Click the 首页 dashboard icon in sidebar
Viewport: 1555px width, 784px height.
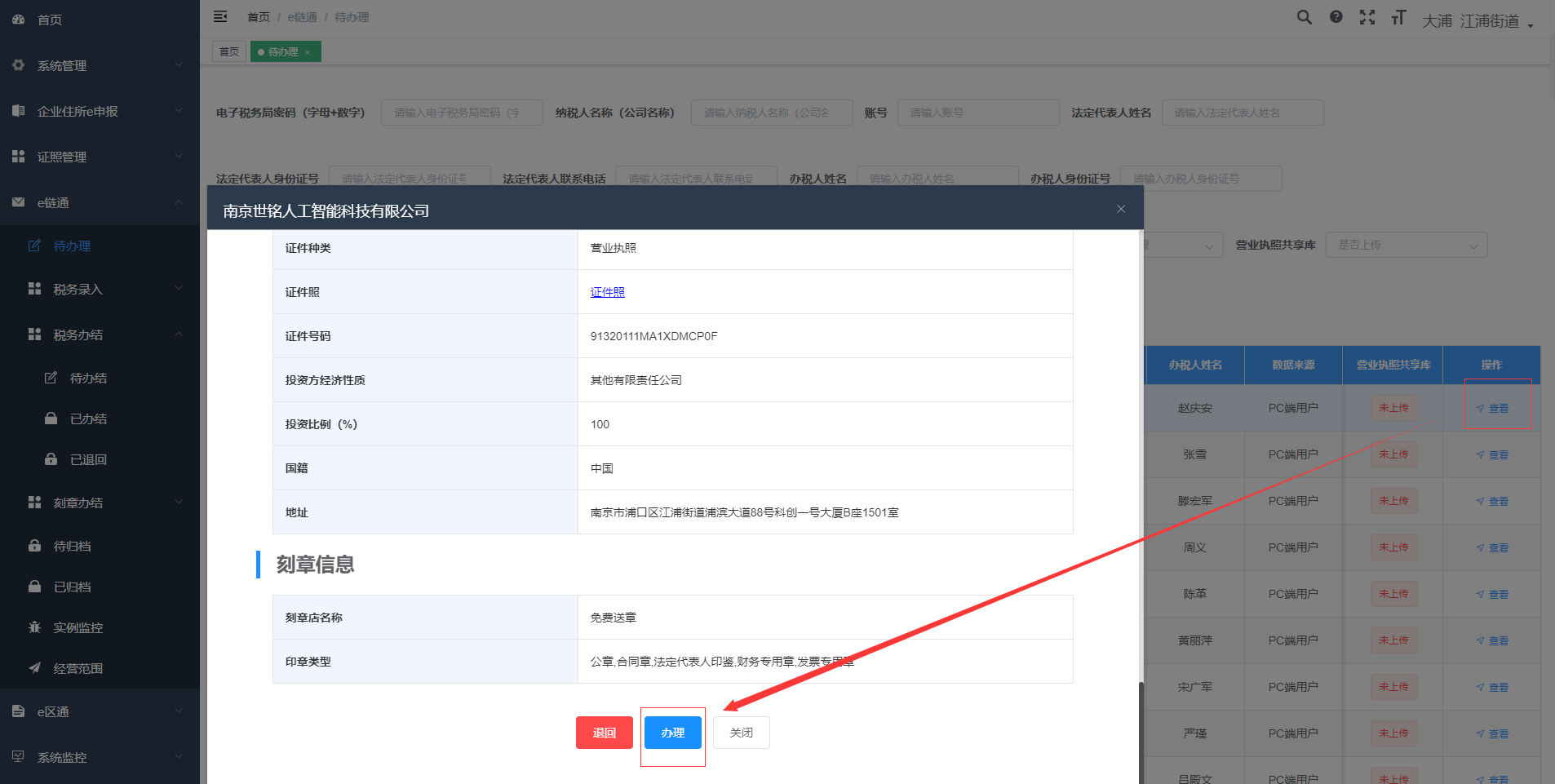point(18,19)
